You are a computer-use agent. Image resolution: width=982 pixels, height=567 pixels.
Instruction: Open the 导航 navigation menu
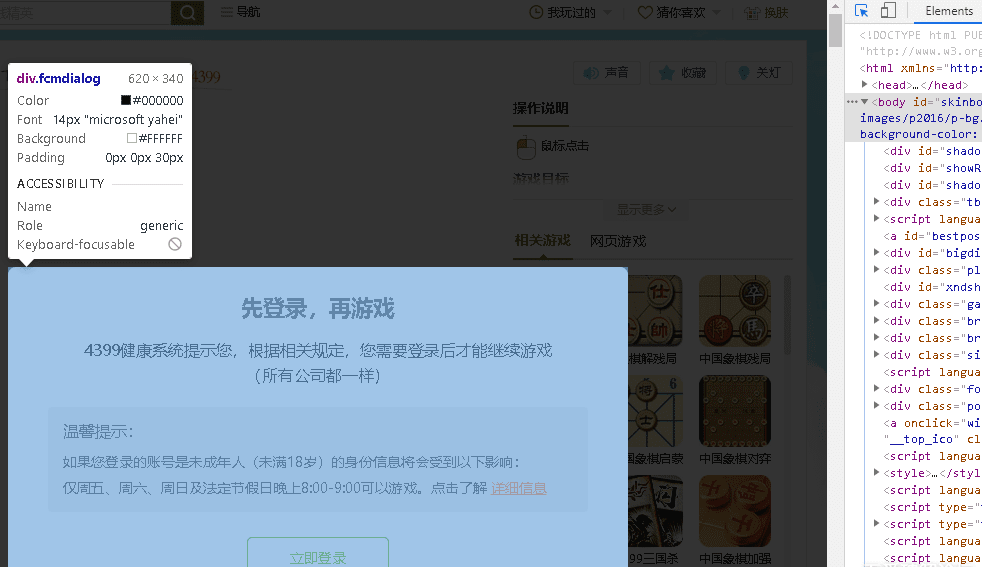[240, 12]
